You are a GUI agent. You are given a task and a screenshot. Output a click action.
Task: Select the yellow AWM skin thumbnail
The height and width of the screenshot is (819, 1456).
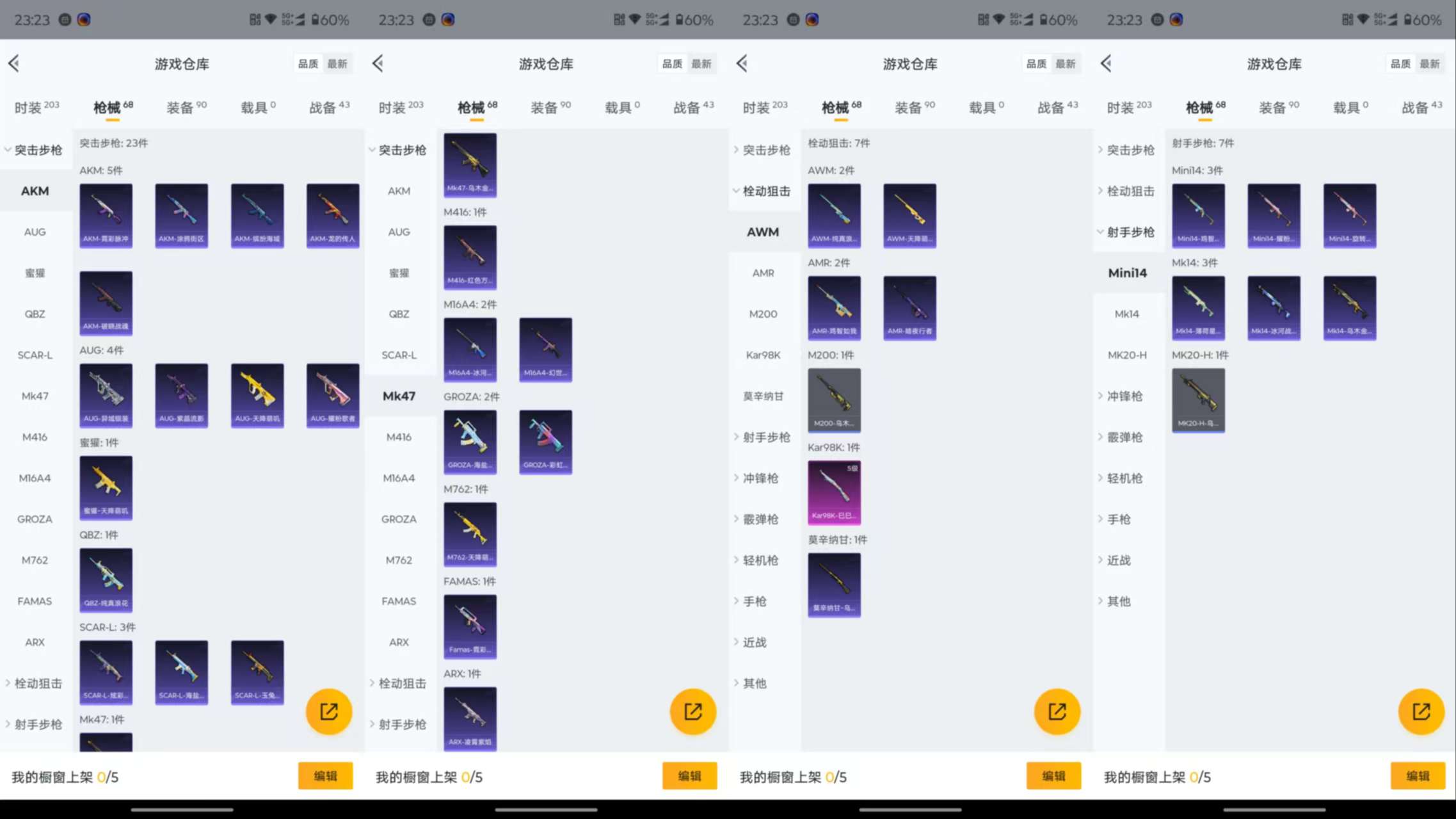pos(909,215)
